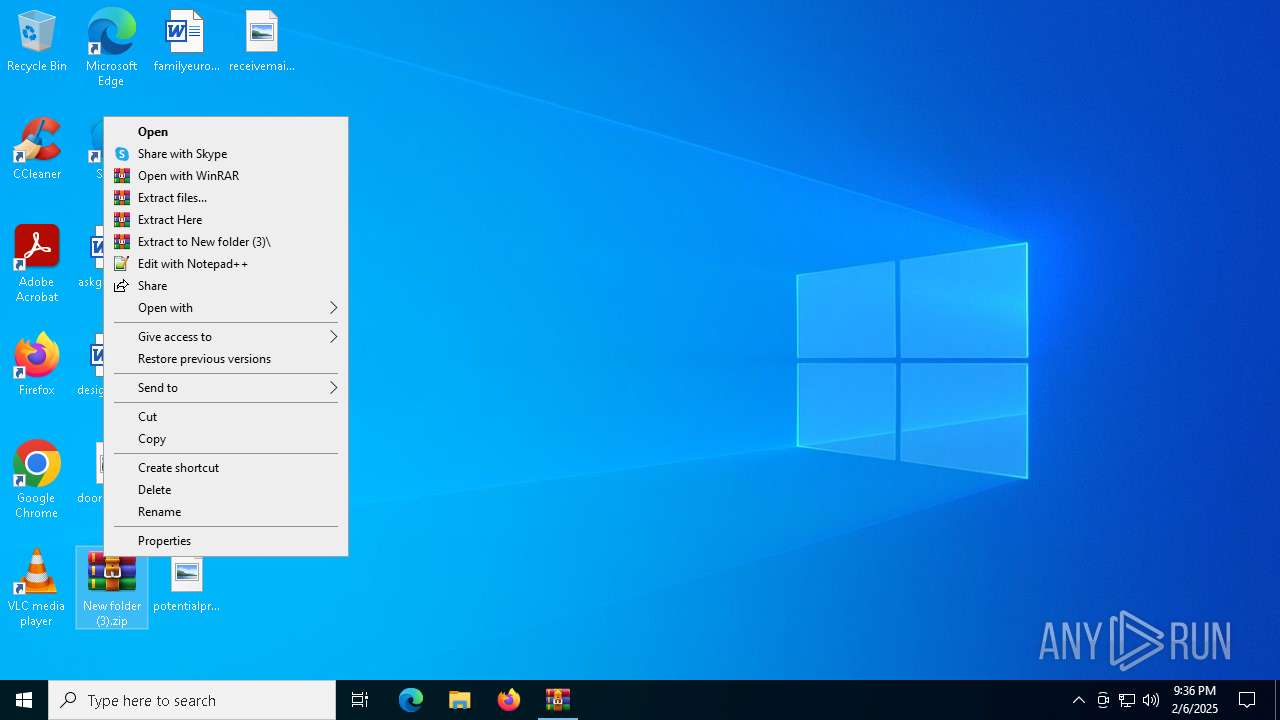Open the Windows Start menu

[x=24, y=700]
